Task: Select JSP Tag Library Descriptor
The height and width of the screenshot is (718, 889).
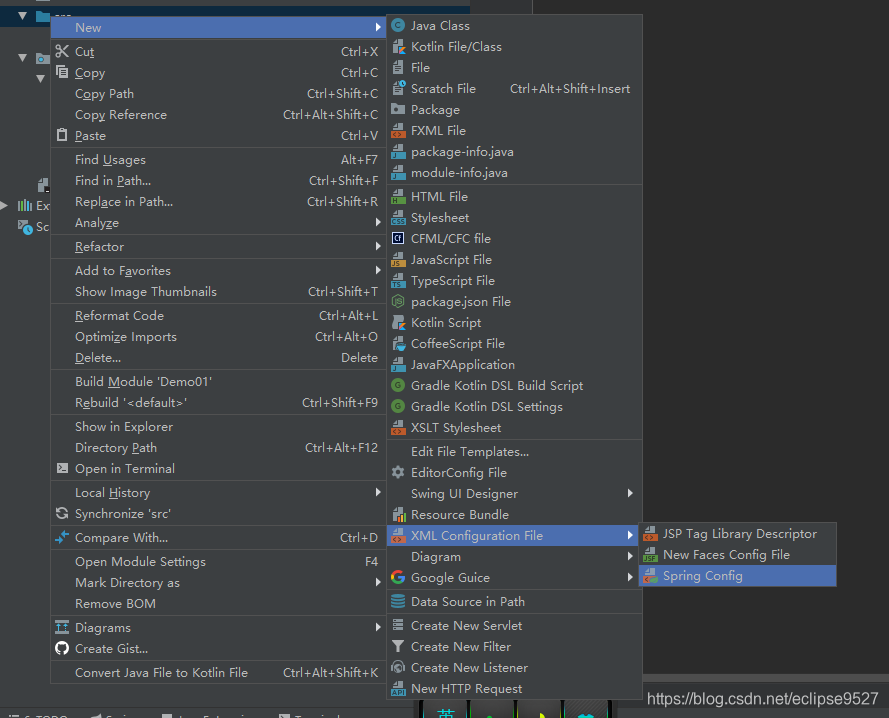Action: click(737, 534)
